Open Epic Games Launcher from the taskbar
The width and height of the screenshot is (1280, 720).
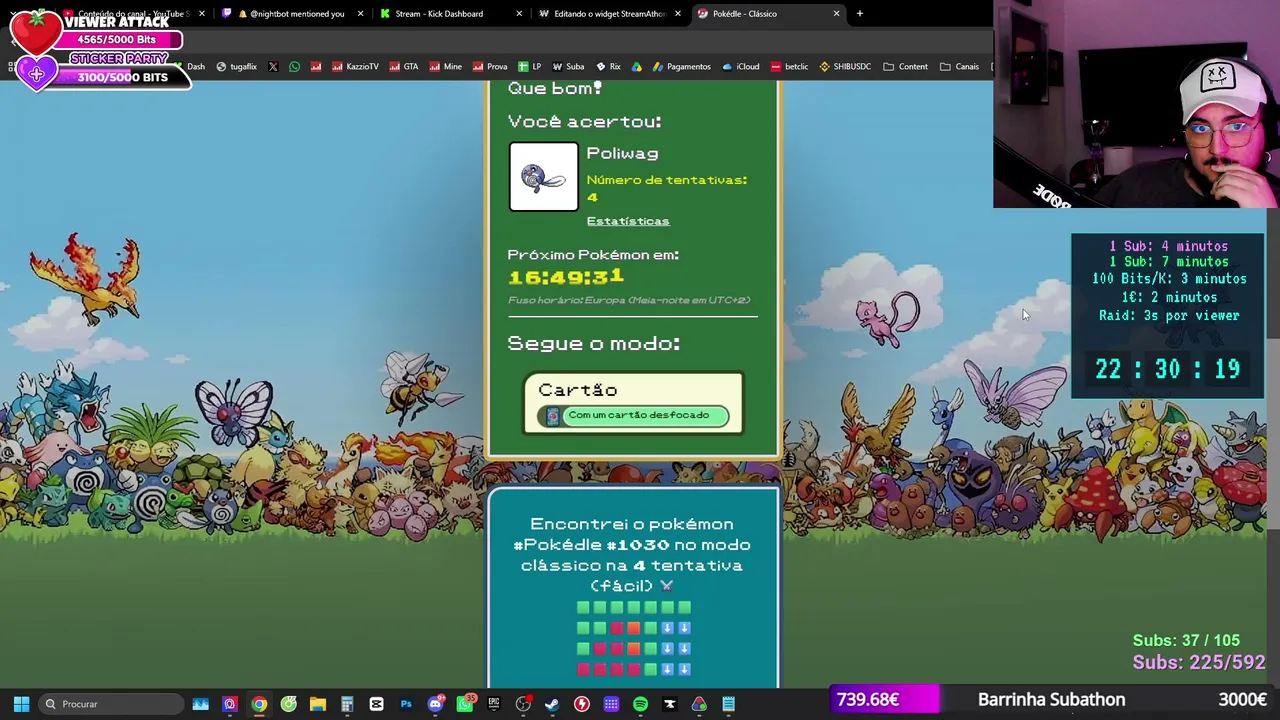494,704
